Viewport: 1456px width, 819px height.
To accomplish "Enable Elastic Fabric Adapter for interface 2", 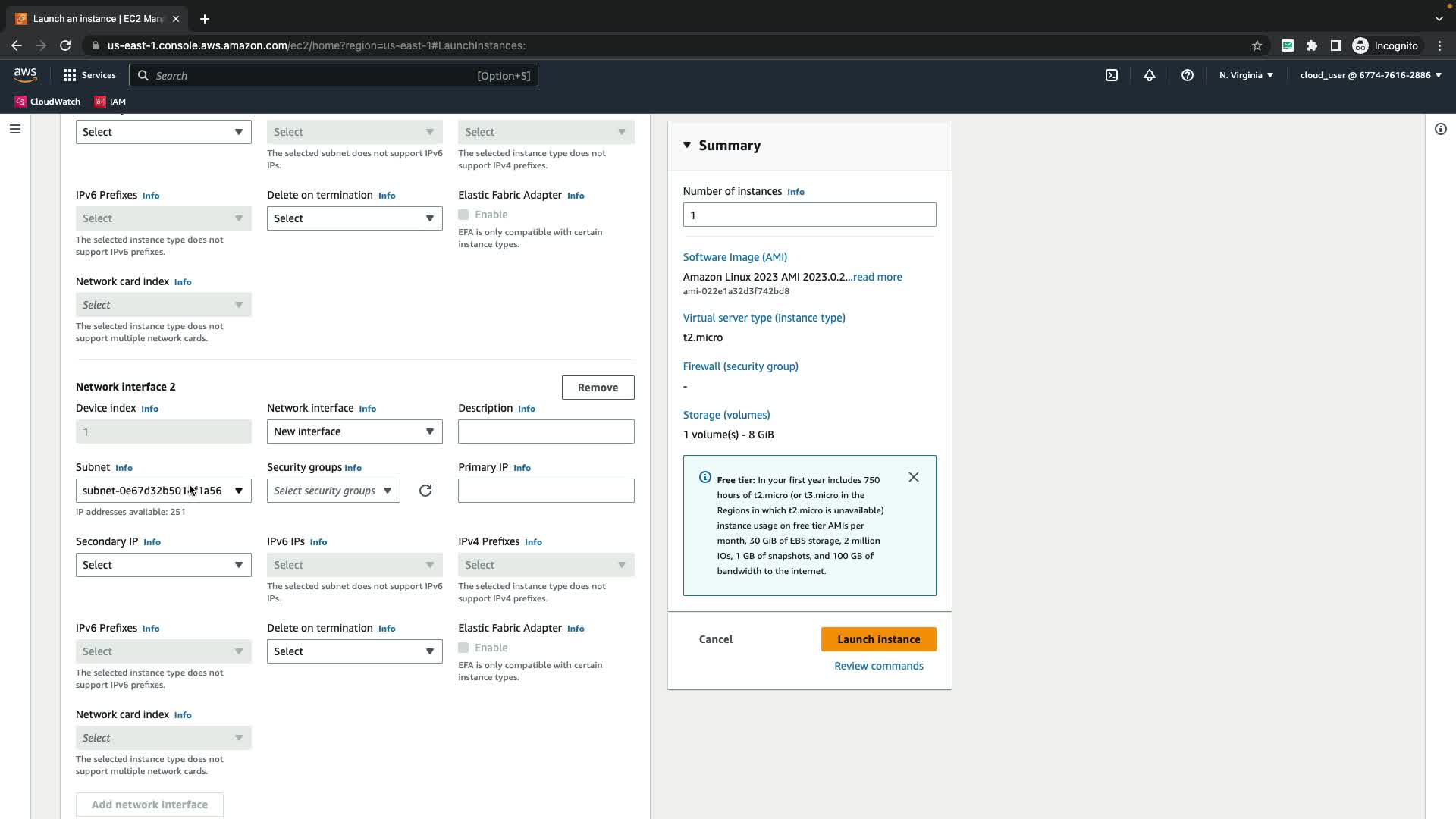I will point(463,648).
